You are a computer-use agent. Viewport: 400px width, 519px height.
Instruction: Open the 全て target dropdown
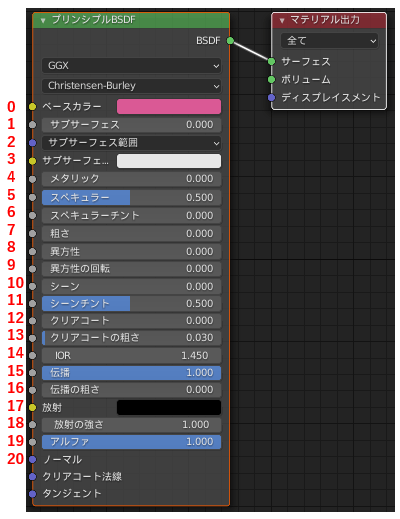pos(329,41)
